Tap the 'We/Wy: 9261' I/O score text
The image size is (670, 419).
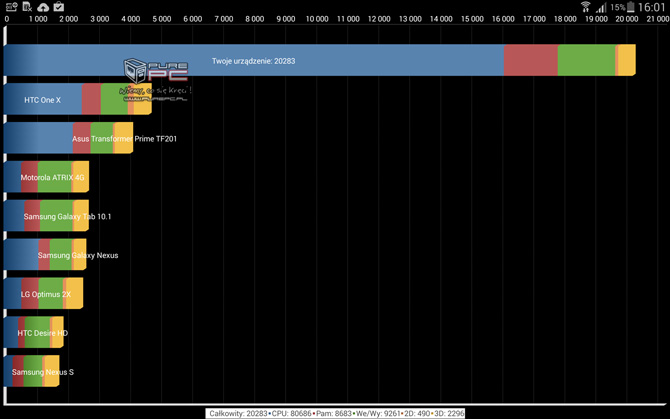[x=378, y=413]
